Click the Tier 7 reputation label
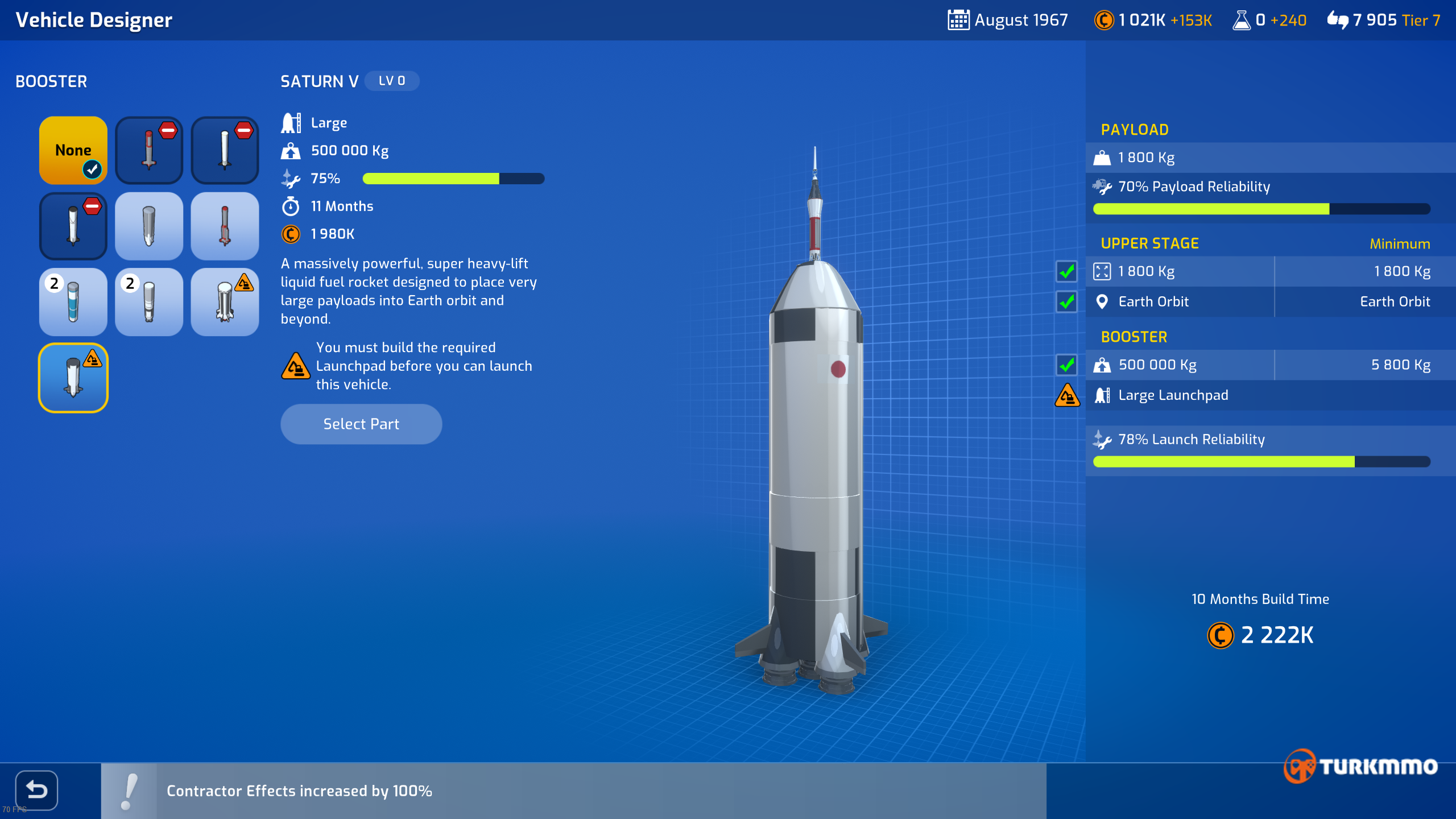Viewport: 1456px width, 819px height. pyautogui.click(x=1421, y=20)
